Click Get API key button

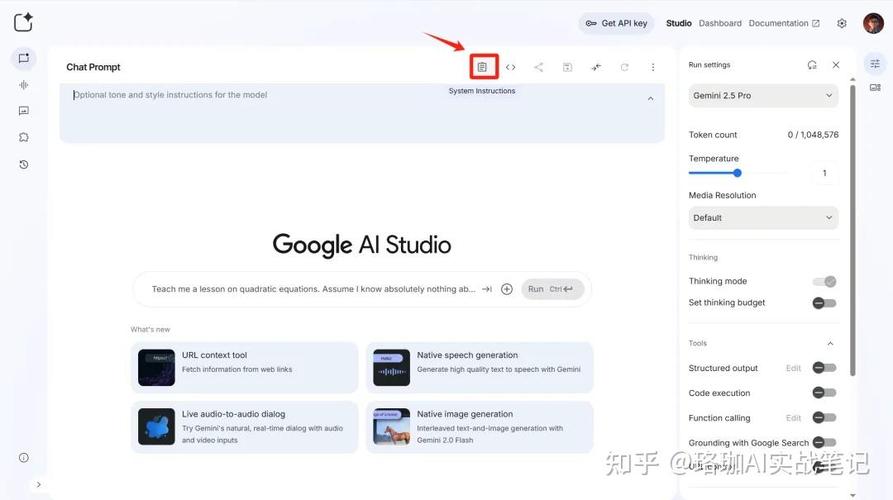click(x=617, y=23)
